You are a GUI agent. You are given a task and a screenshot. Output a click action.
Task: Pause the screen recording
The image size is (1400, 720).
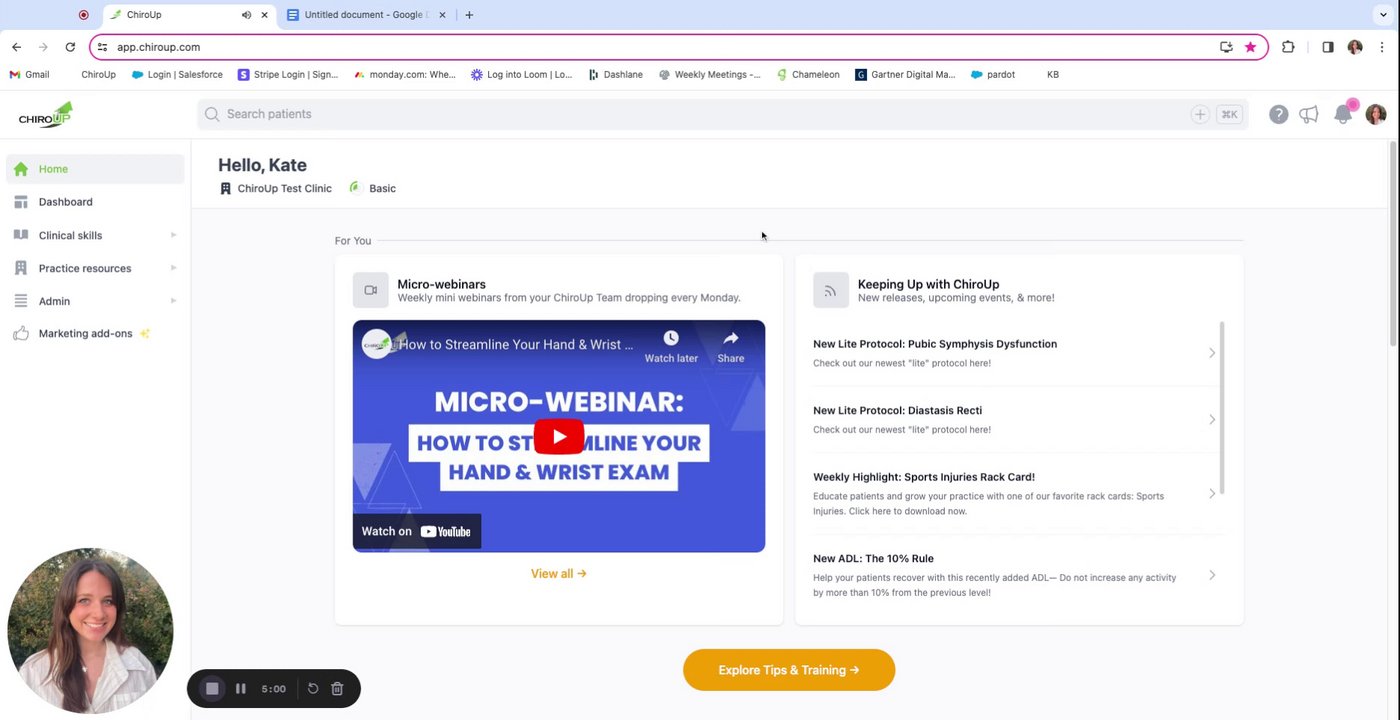[240, 688]
